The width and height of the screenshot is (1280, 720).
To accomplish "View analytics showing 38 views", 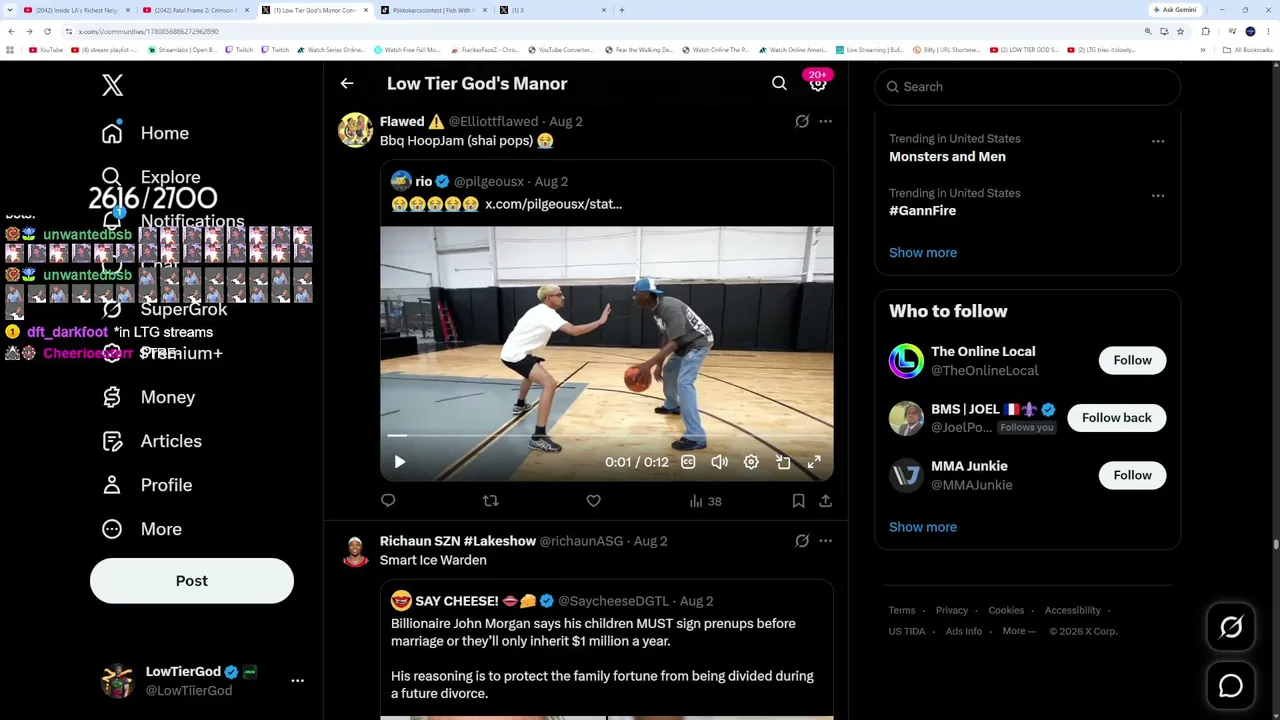I will (705, 501).
